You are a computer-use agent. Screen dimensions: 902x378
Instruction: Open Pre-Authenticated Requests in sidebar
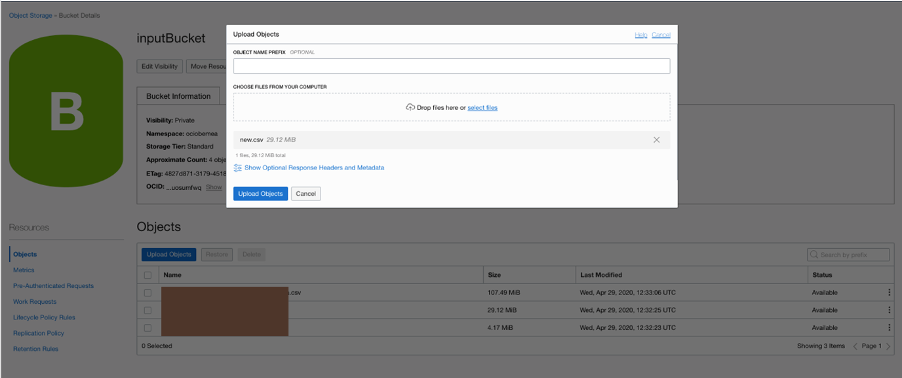point(53,286)
